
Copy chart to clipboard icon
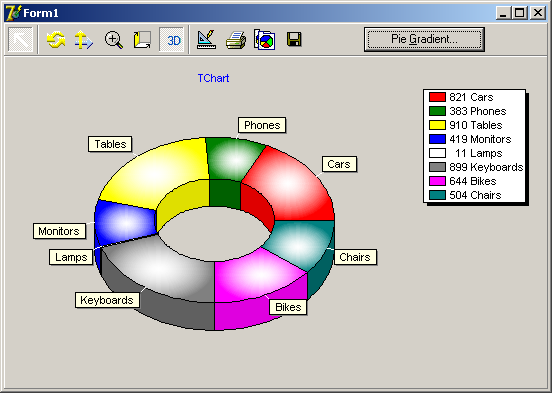(264, 40)
